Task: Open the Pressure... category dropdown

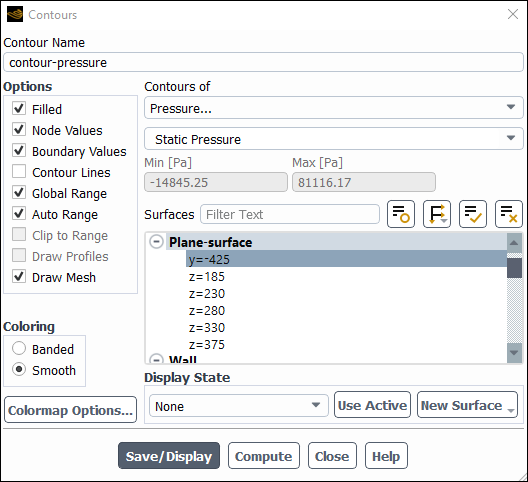Action: pos(334,108)
